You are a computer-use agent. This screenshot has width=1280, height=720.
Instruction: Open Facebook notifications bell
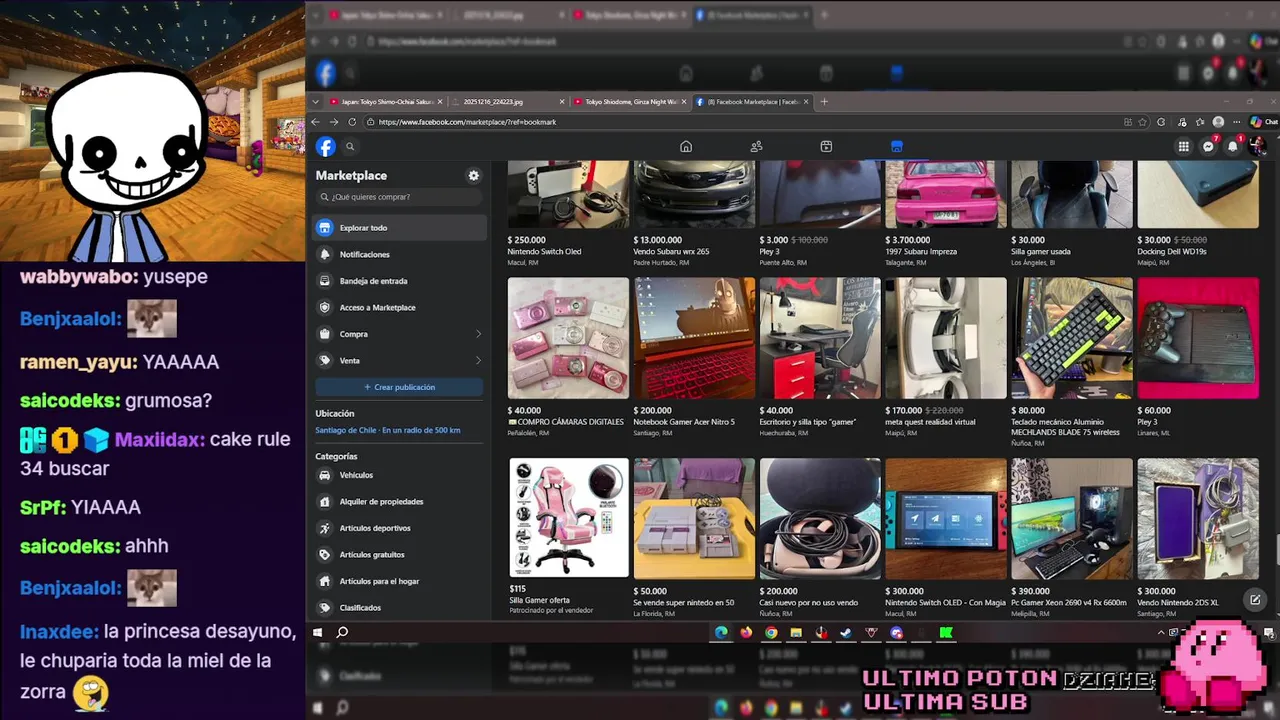(1233, 147)
